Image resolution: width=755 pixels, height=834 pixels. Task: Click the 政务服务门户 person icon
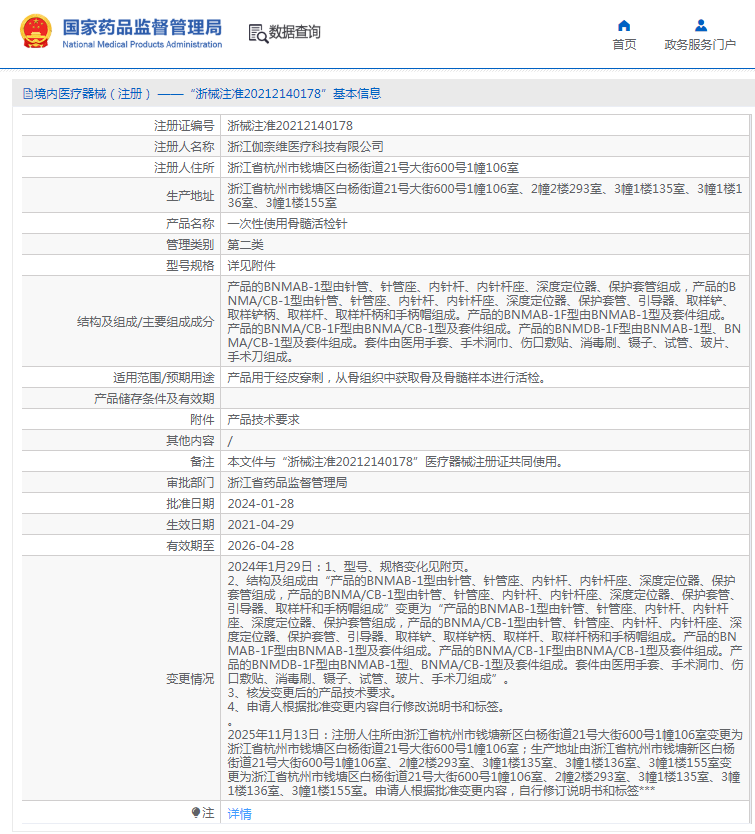[x=700, y=25]
